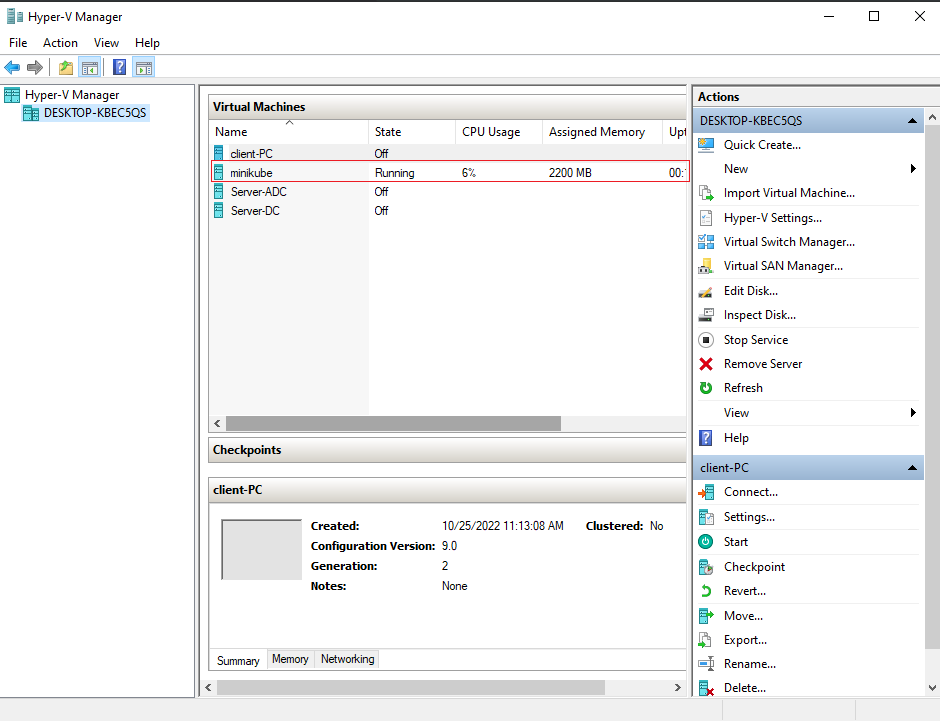
Task: Select the Inspect Disk action
Action: 758,314
